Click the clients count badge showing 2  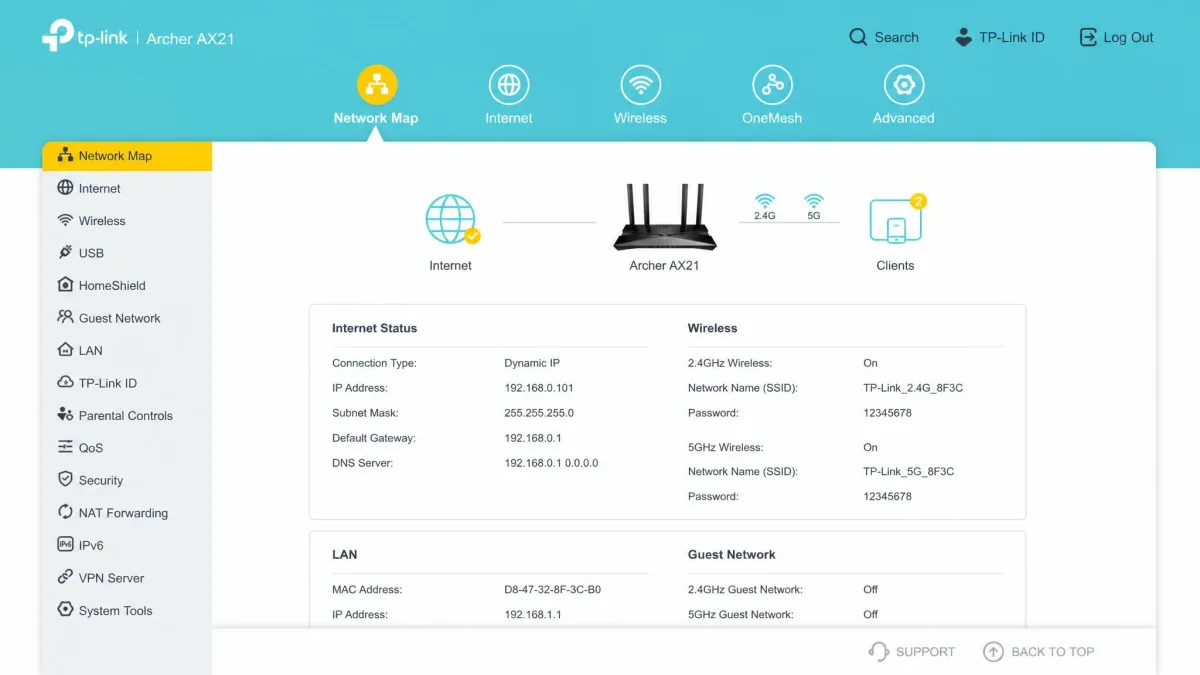(x=918, y=201)
